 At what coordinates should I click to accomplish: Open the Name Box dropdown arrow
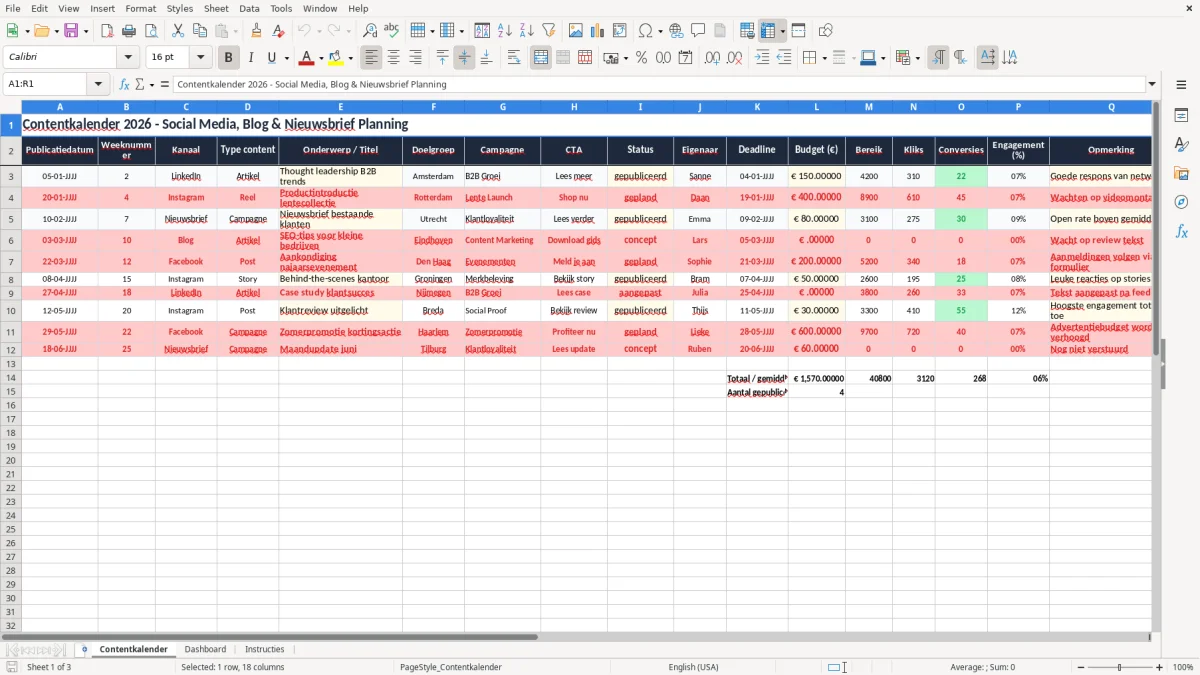point(98,84)
